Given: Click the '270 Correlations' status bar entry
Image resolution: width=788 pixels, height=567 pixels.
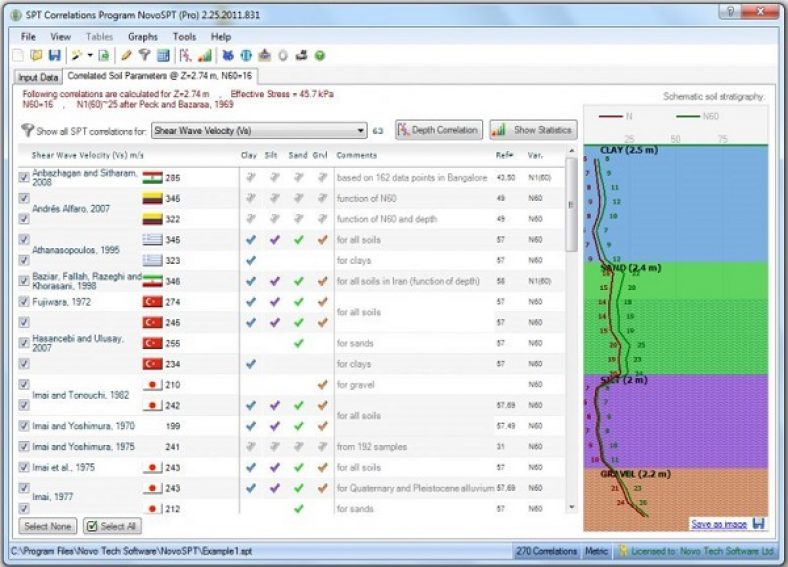Looking at the screenshot, I should click(x=546, y=551).
